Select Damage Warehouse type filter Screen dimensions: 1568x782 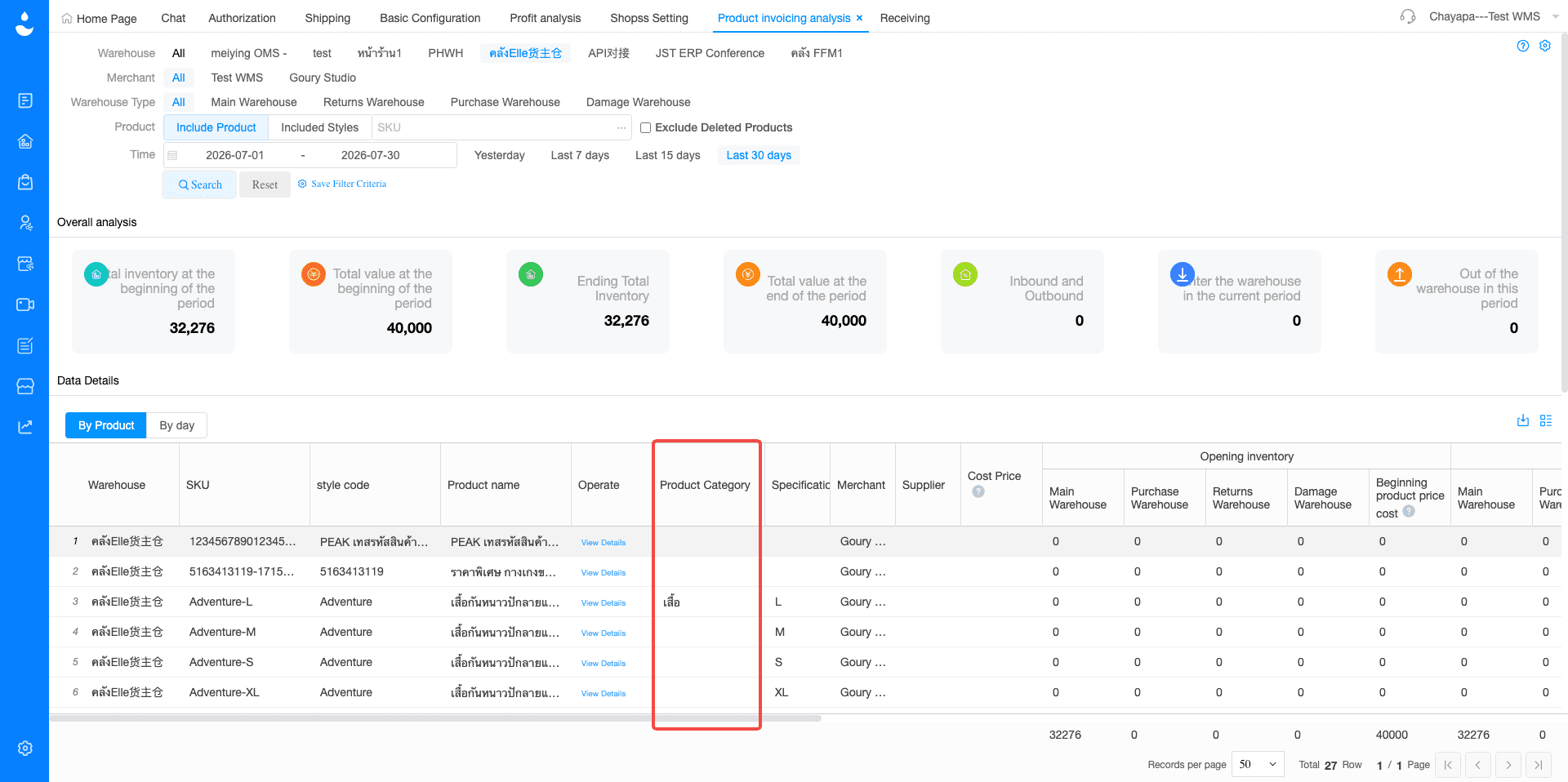pyautogui.click(x=639, y=102)
